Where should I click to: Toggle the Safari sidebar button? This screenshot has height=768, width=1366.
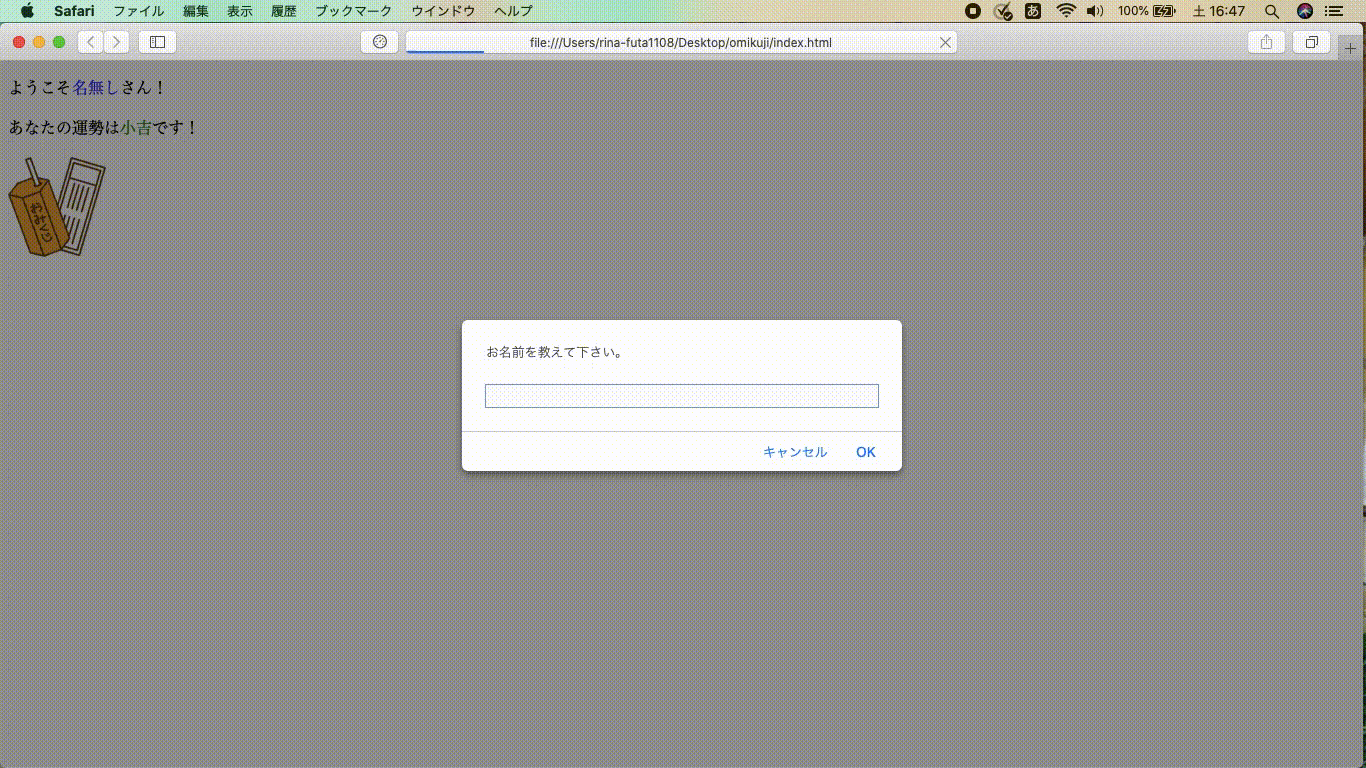[x=157, y=42]
